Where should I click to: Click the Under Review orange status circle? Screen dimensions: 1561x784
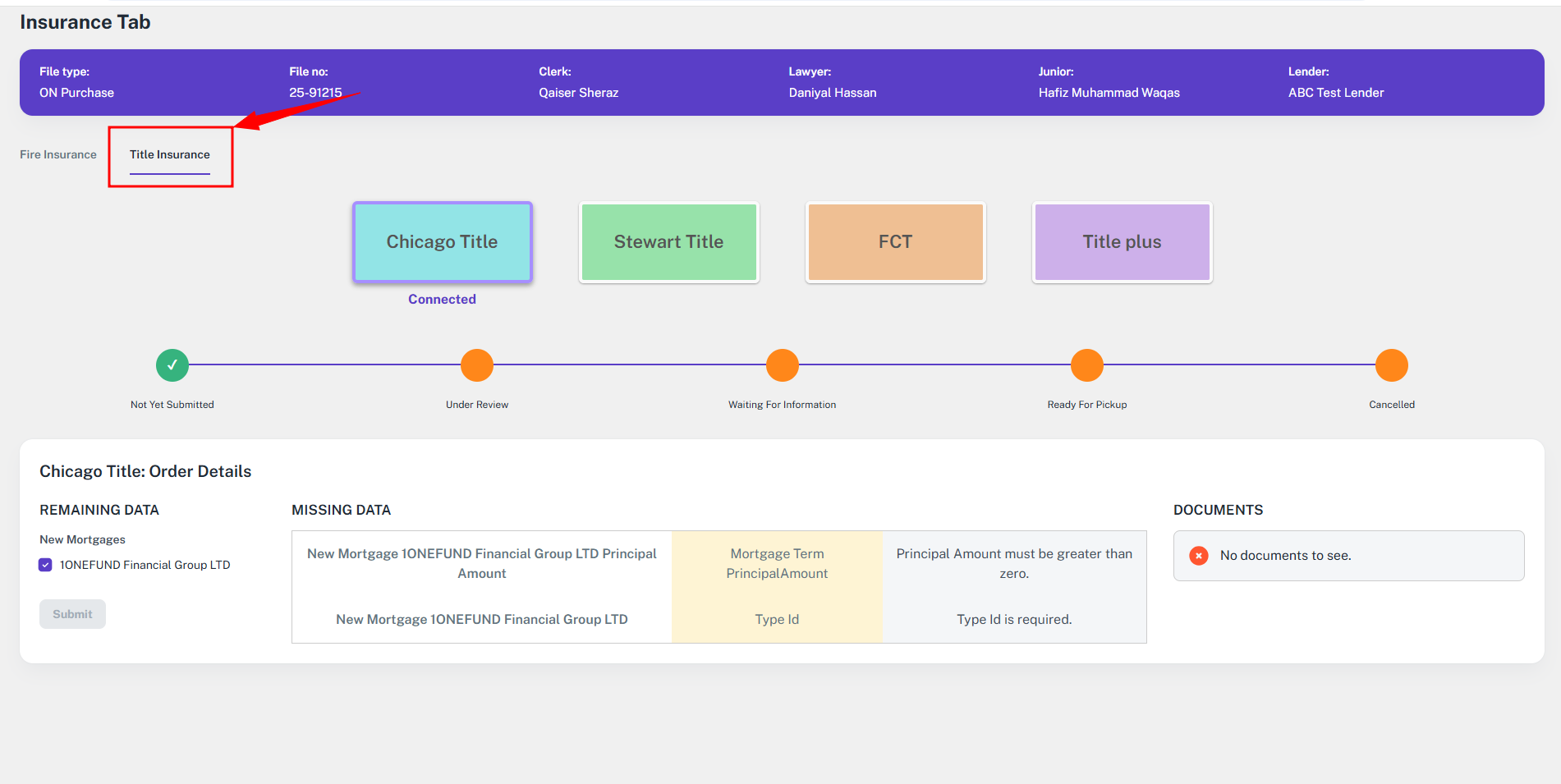pos(477,365)
